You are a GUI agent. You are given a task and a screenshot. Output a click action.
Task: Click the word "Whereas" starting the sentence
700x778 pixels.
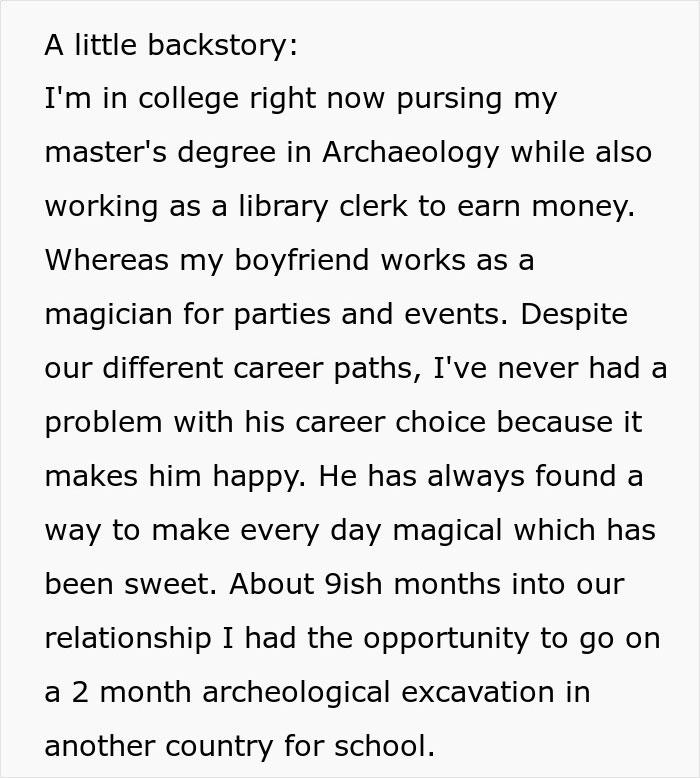click(107, 259)
